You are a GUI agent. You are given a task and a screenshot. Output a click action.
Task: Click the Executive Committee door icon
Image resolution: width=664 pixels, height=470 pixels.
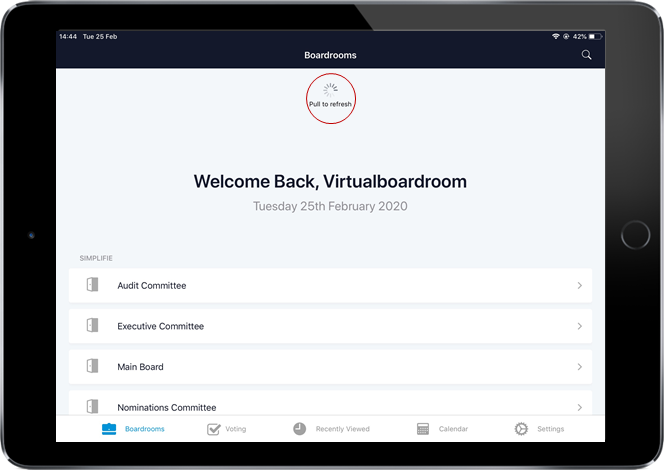92,325
